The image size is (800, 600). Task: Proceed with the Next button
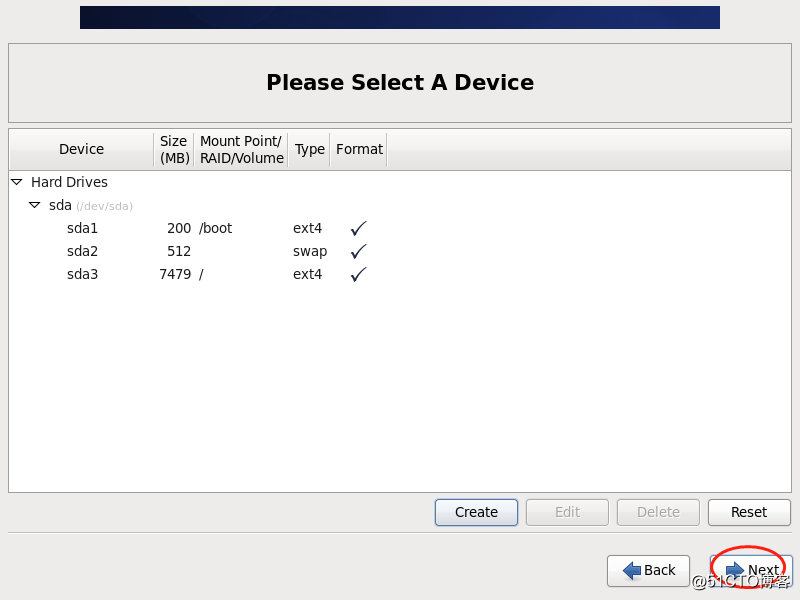tap(751, 570)
